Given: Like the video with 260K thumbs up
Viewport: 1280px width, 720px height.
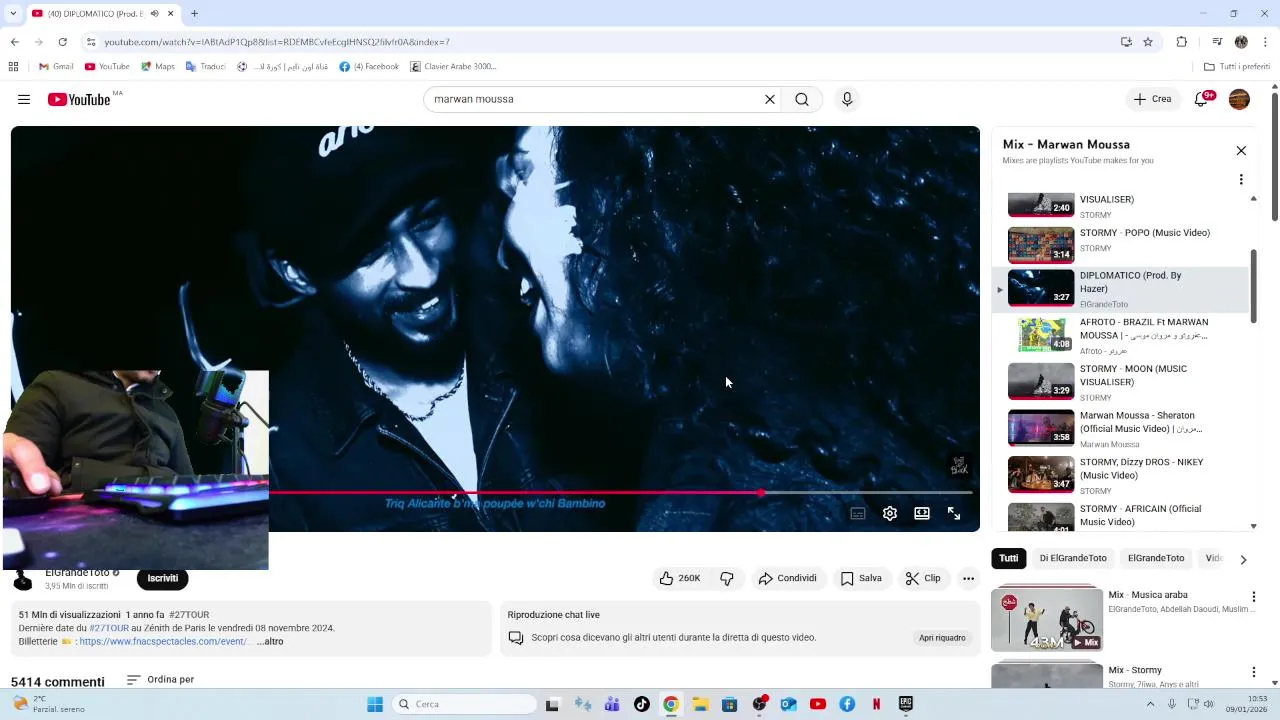Looking at the screenshot, I should (680, 578).
